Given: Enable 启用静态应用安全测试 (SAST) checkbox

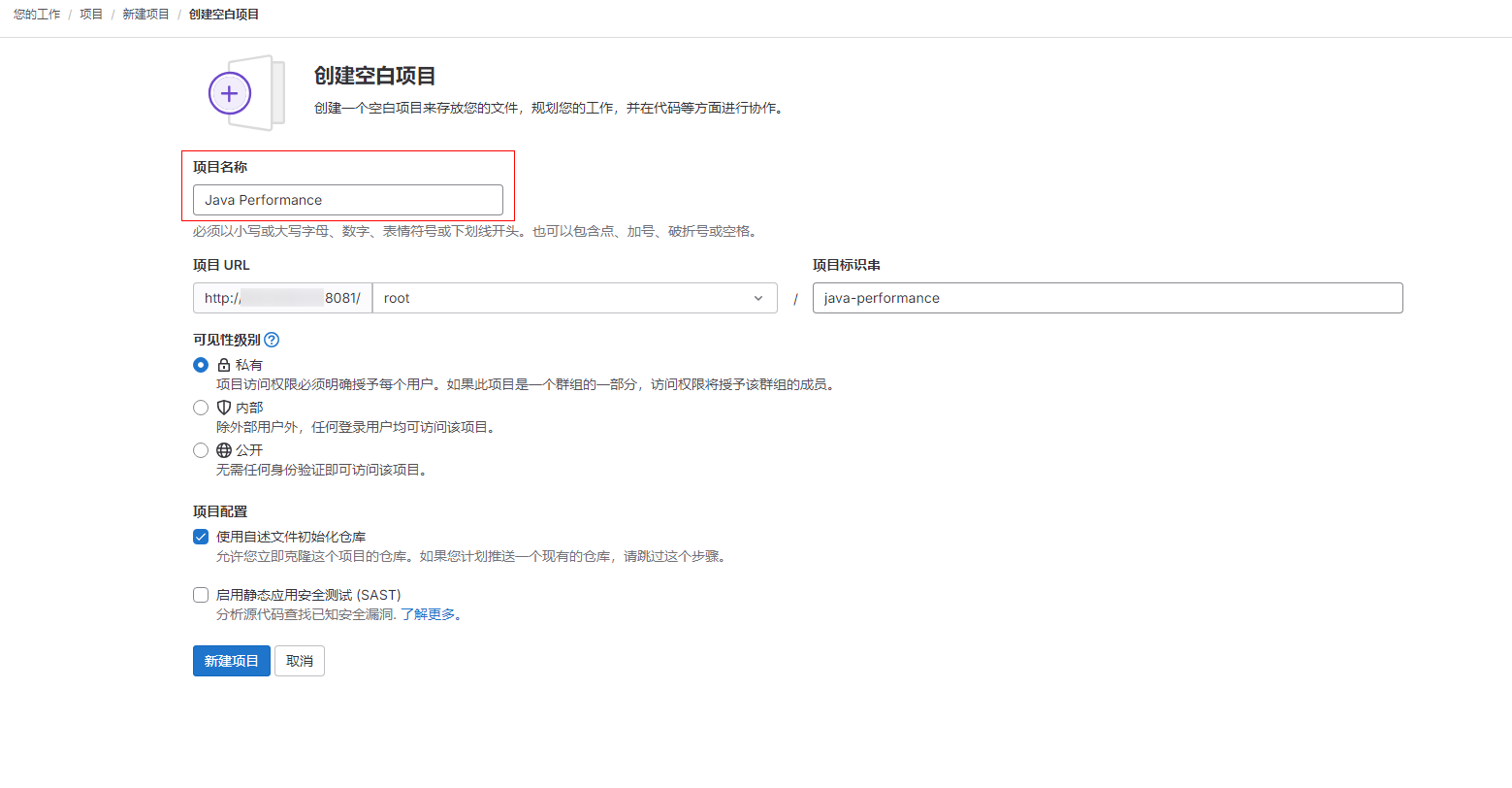Looking at the screenshot, I should [x=201, y=595].
